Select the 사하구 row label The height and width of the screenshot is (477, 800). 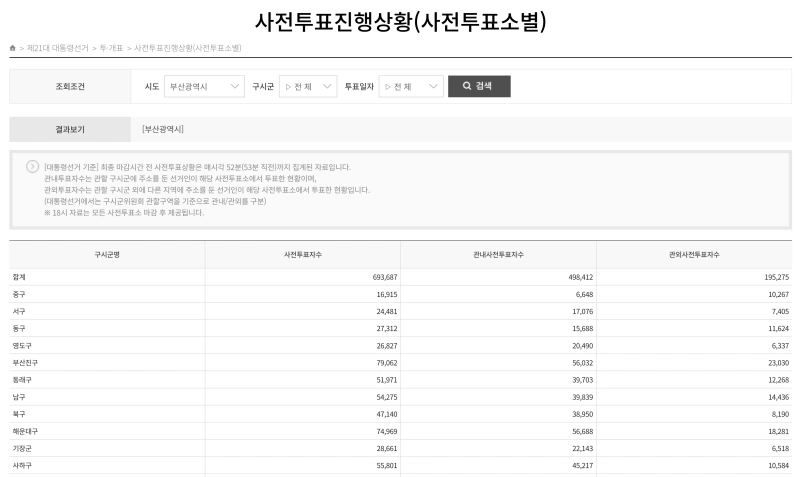[22, 465]
